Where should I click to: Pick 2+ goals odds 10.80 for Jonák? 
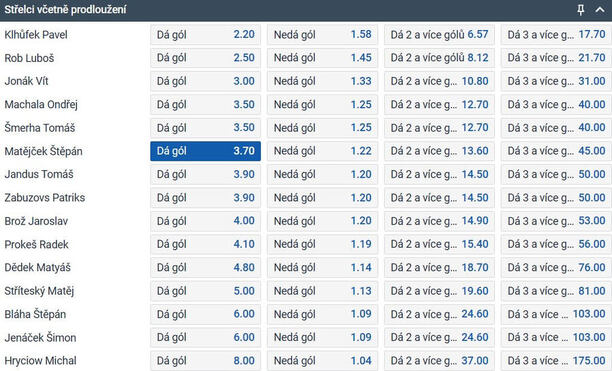coord(439,81)
